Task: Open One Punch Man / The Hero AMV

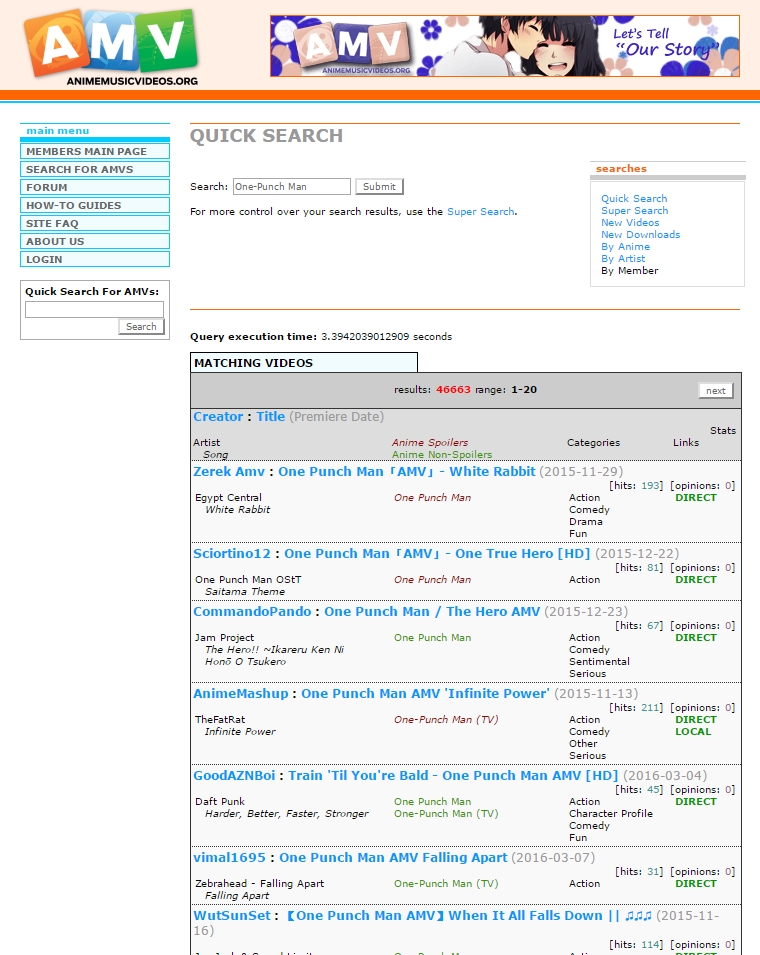Action: tap(432, 611)
